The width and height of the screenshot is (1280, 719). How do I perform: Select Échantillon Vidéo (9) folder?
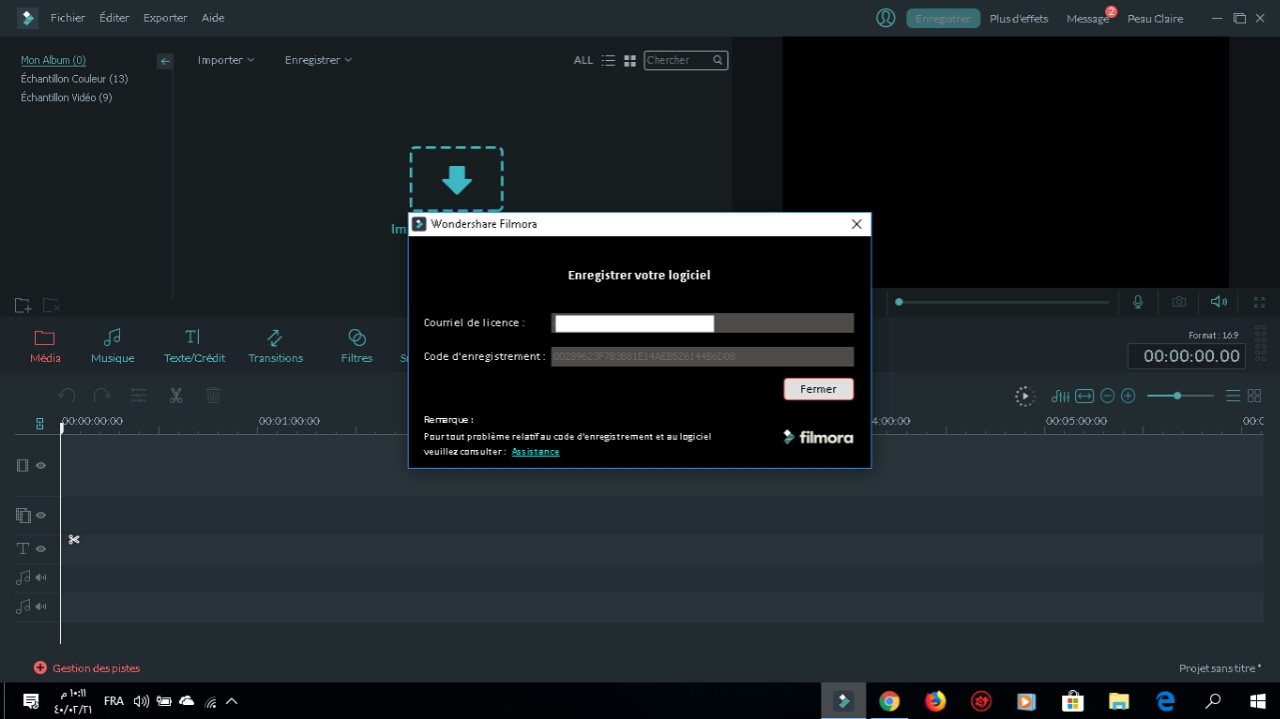(66, 98)
